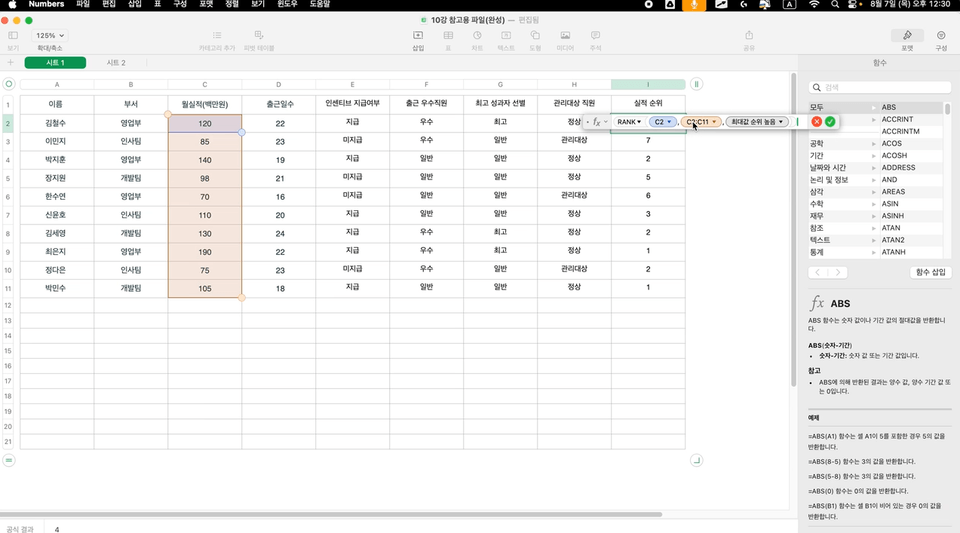Open the 포맷 menu in menu bar
960x533 pixels.
(x=206, y=4)
